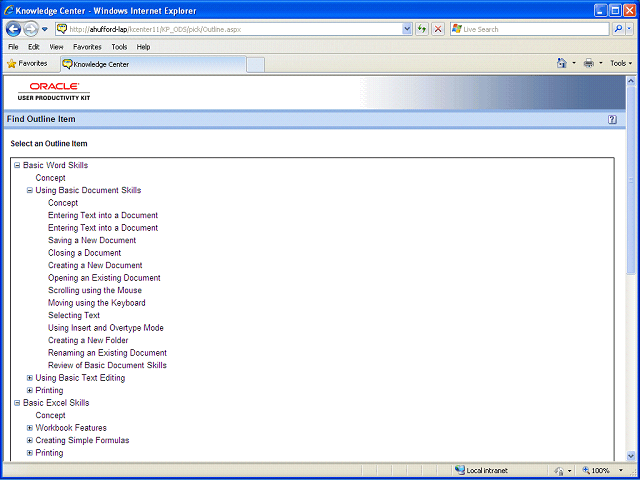Select Scrolling using the Mouse
This screenshot has height=480, width=640.
(95, 291)
